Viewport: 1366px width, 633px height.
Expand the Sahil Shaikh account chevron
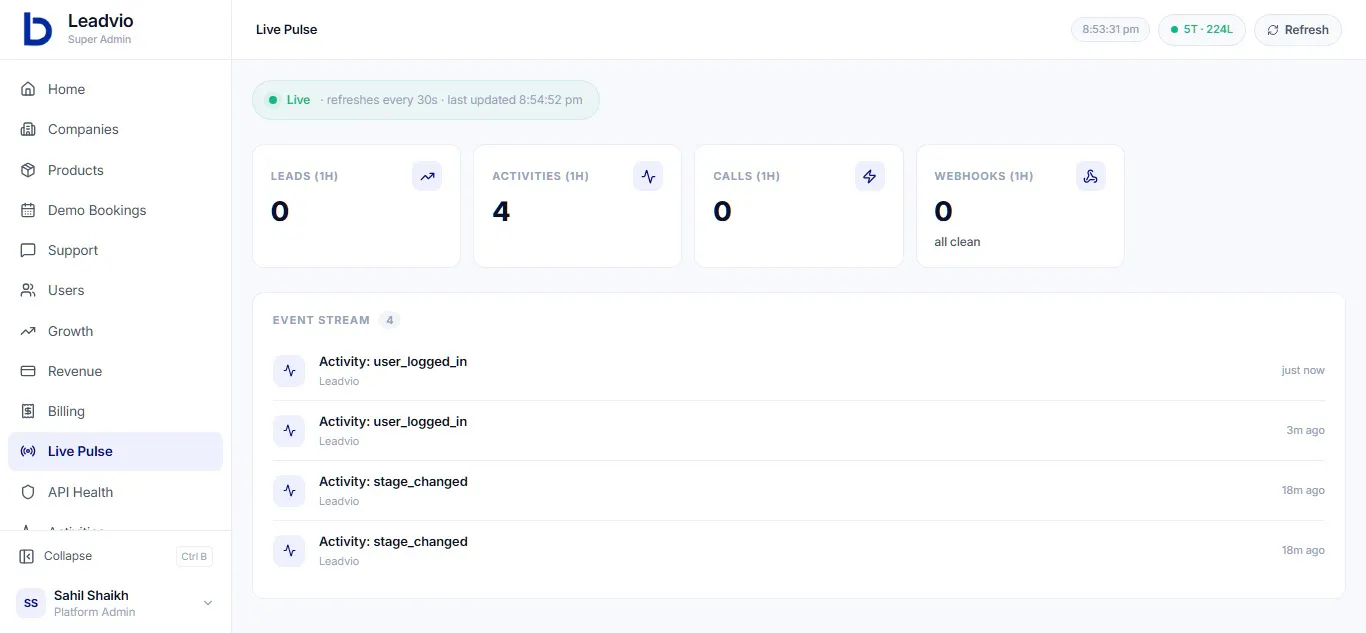click(x=208, y=603)
